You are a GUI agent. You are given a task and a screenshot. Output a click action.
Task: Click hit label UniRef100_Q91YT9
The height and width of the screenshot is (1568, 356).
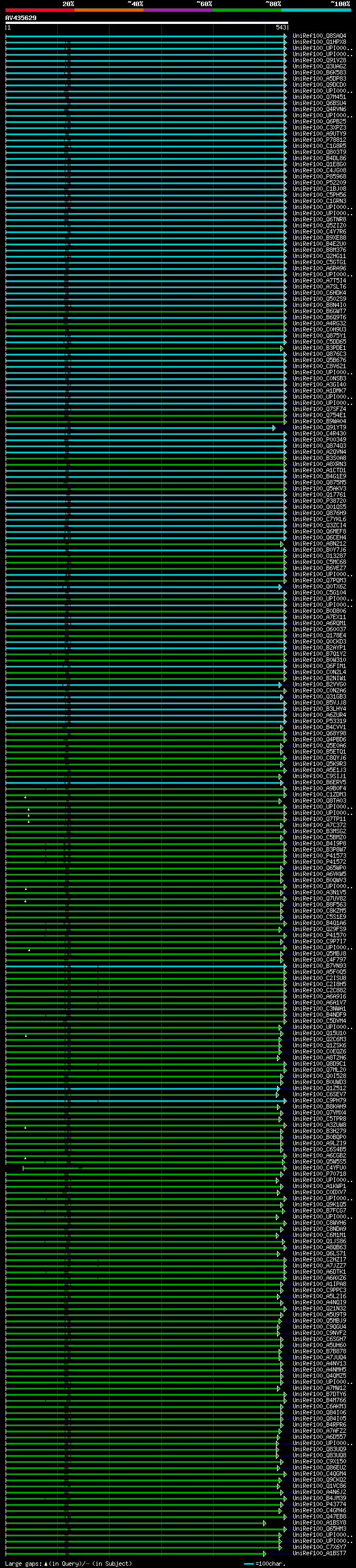click(319, 427)
